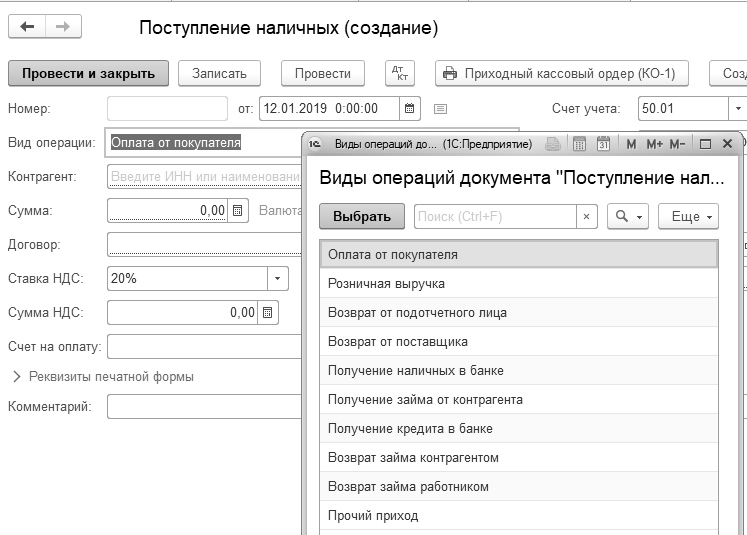Open calculator for the Сумма field
747x535 pixels.
click(238, 210)
